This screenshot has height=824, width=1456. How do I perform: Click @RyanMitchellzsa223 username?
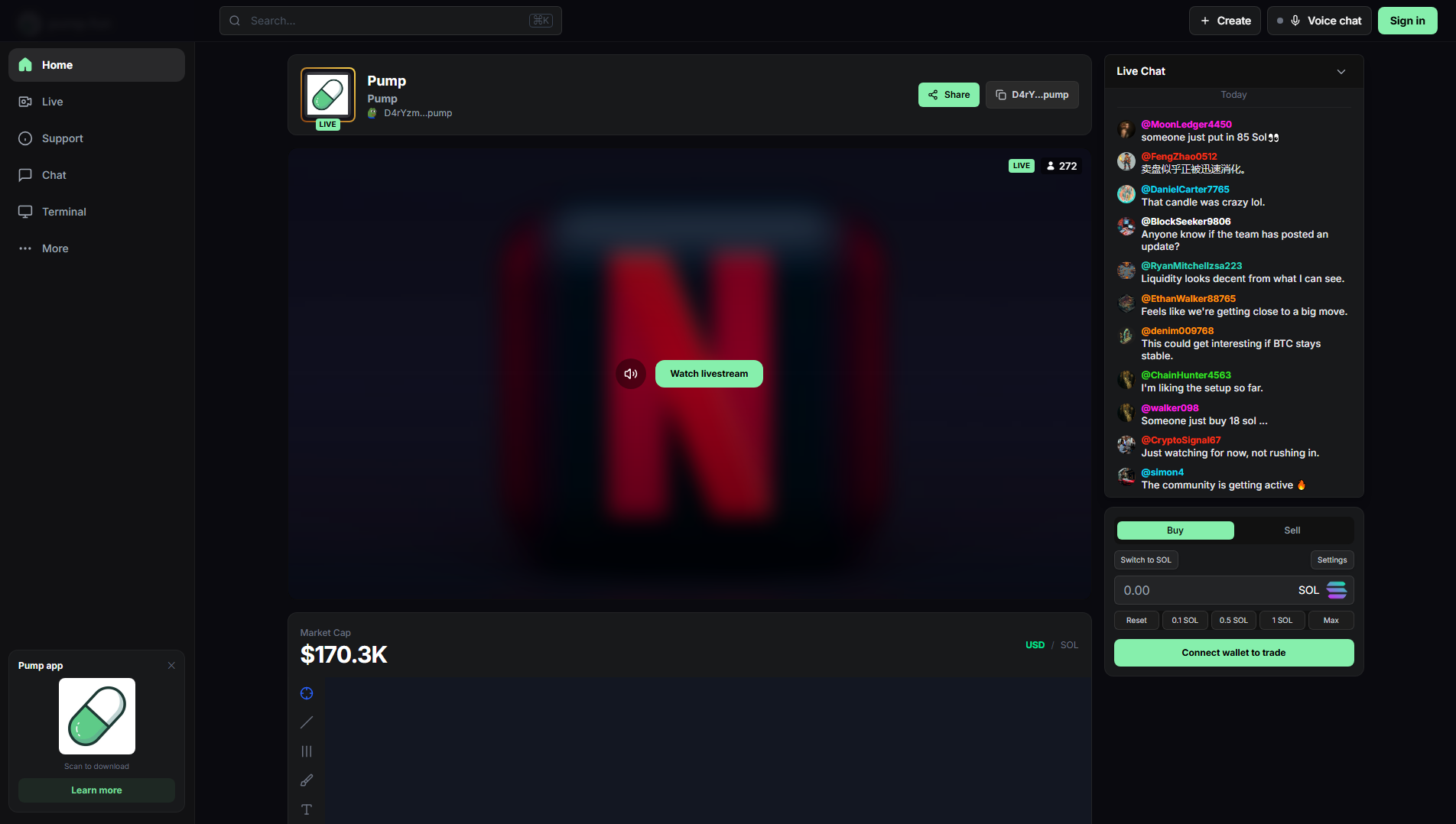1191,266
